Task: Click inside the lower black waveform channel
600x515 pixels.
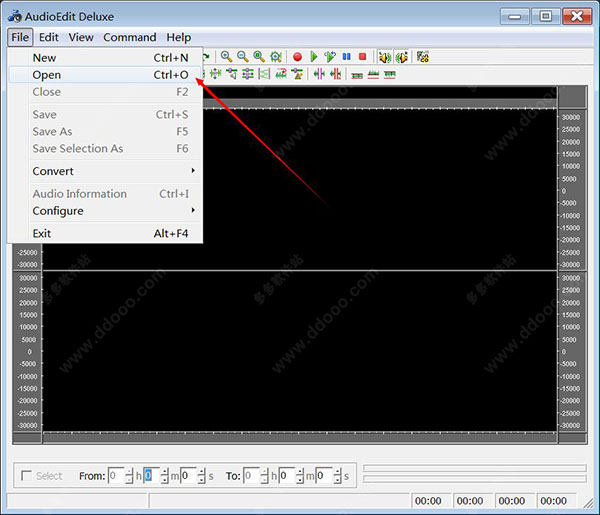Action: pyautogui.click(x=300, y=351)
